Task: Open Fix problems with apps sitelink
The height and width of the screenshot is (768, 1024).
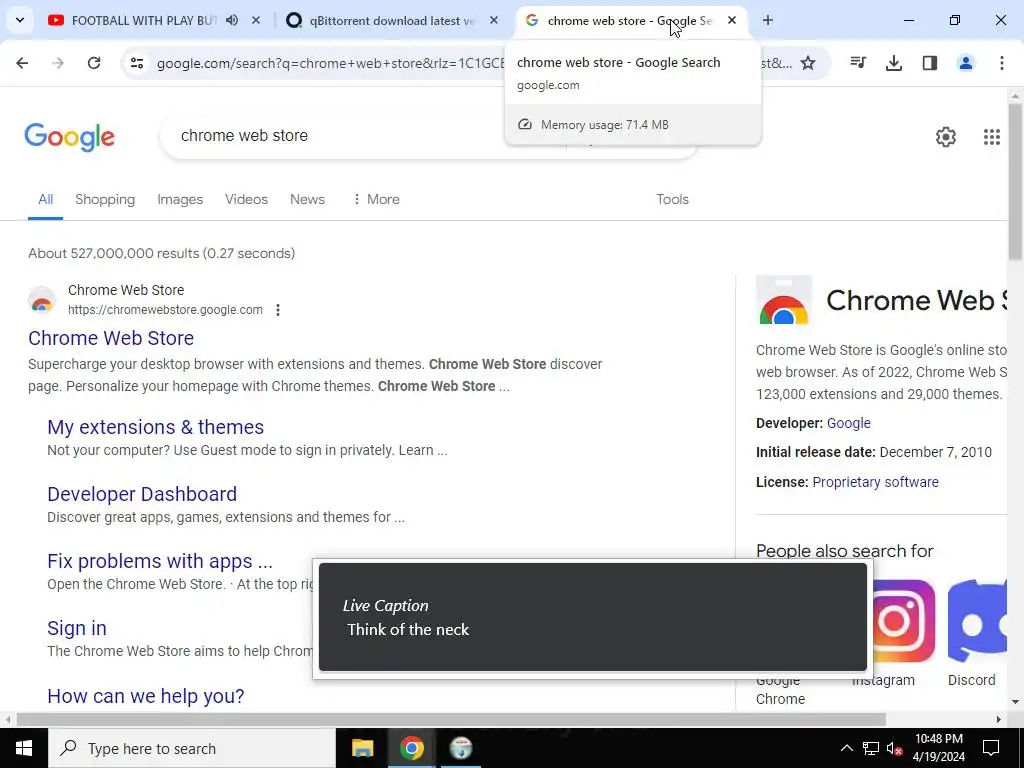Action: coord(160,561)
